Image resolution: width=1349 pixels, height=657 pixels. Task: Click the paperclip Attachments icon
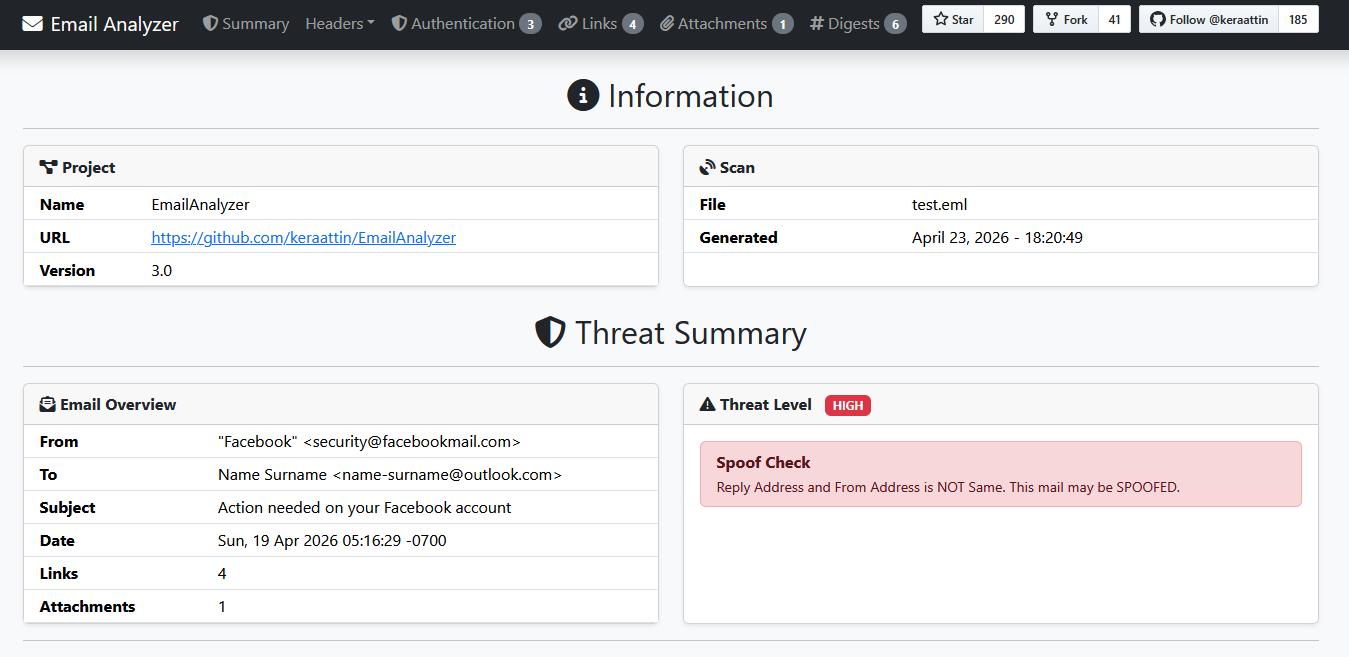[x=667, y=23]
